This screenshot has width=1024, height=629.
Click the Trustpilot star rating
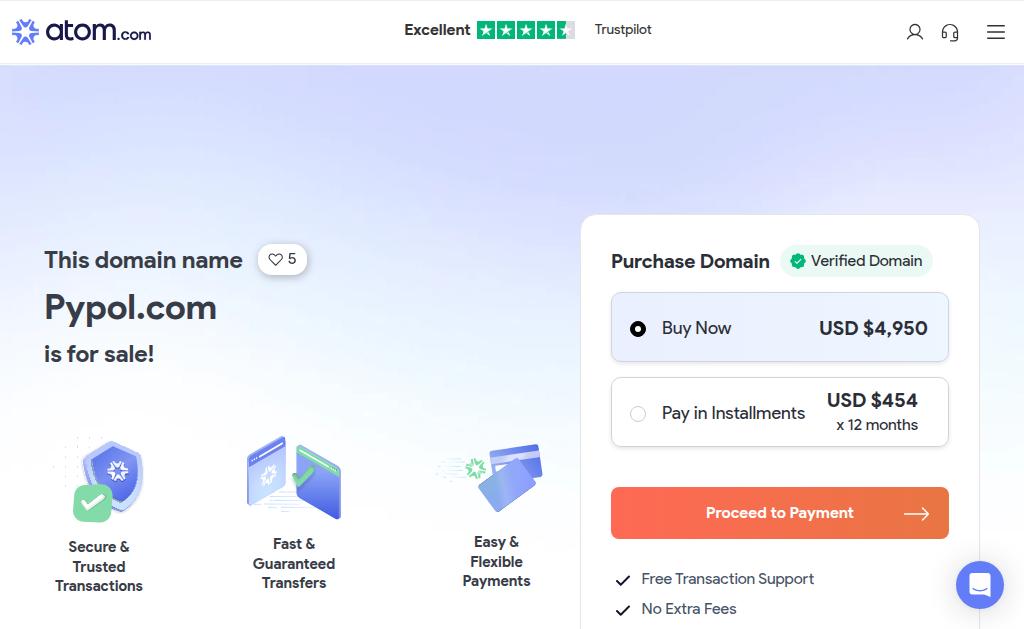[525, 30]
